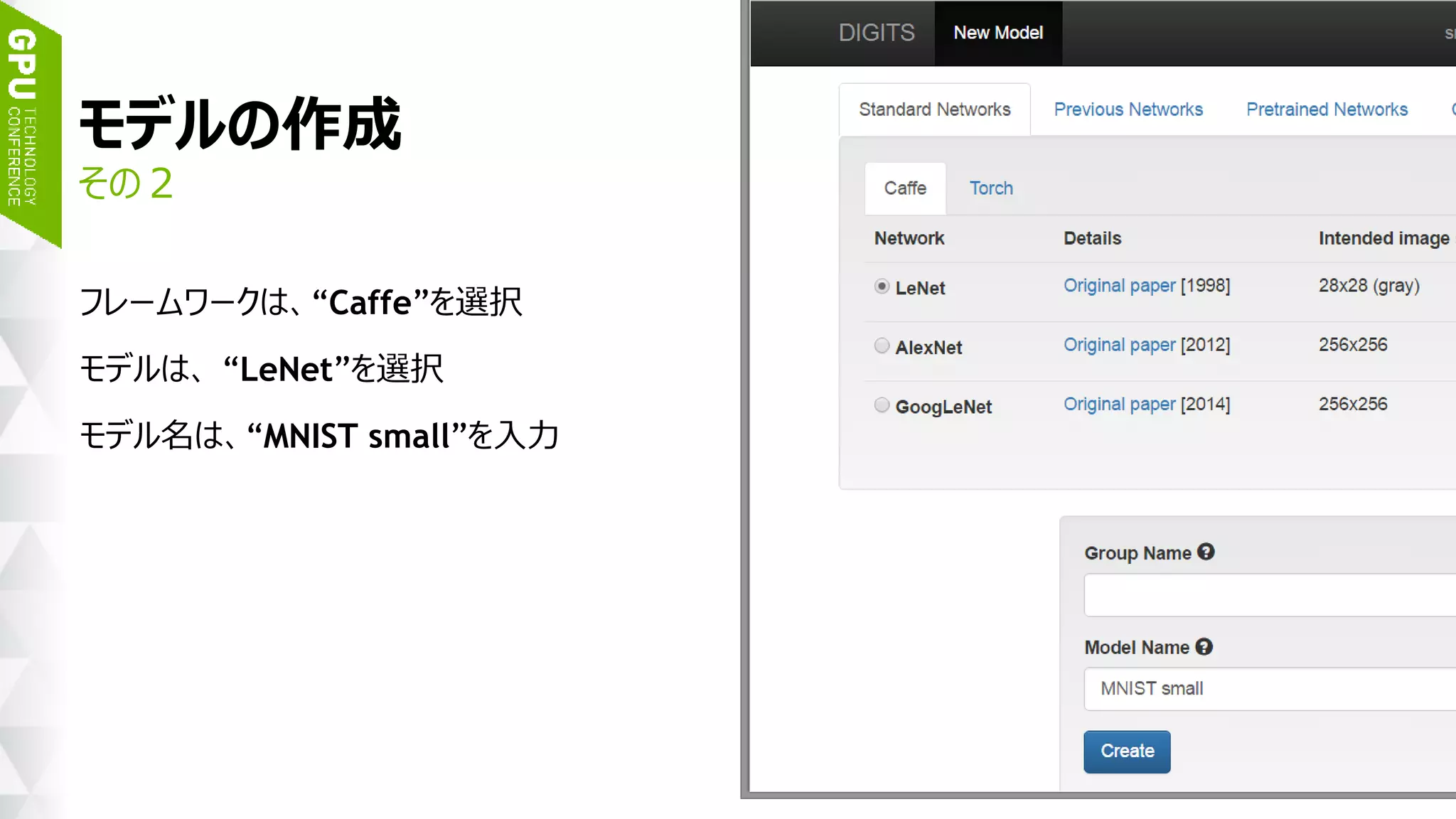Click the New Model navbar item
This screenshot has height=819, width=1456.
(x=998, y=33)
